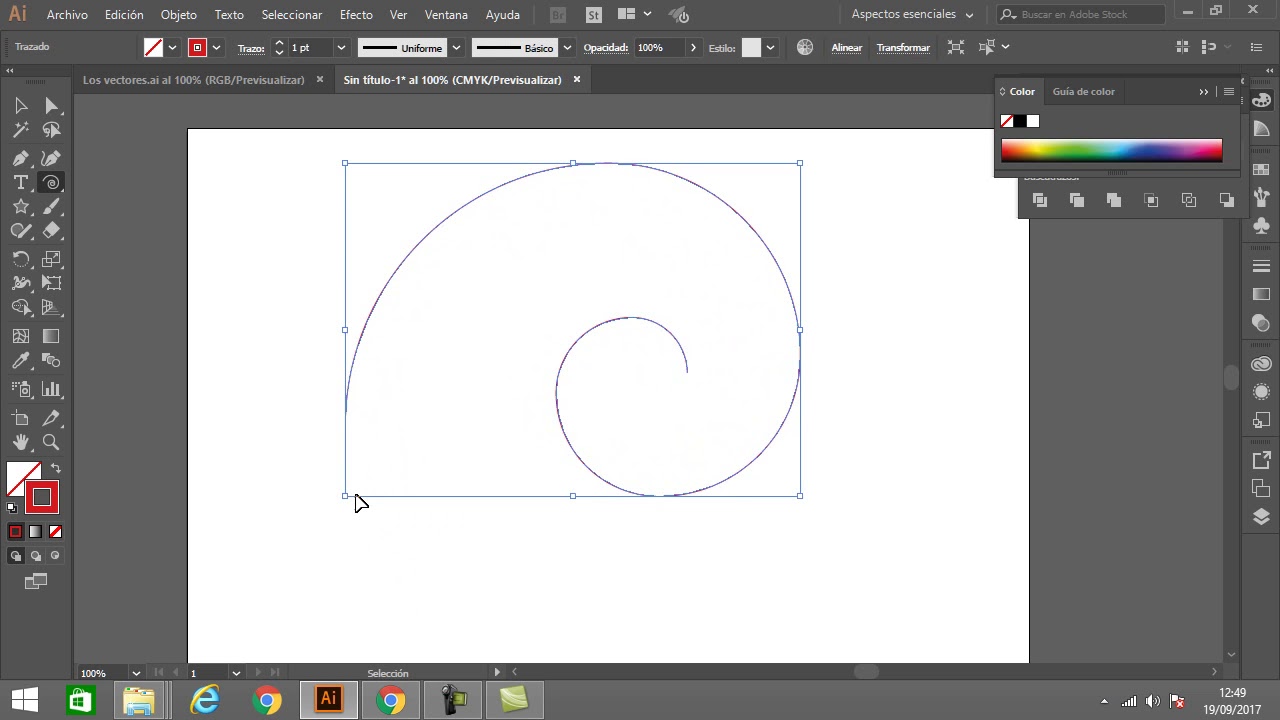Select the Scale tool
The height and width of the screenshot is (720, 1280).
coord(51,259)
